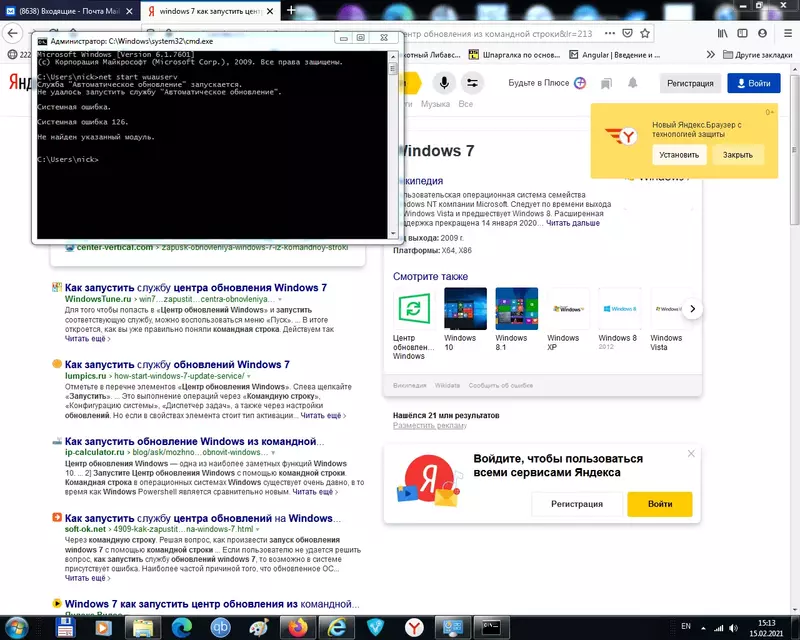Open the Firefox hamburger menu
The image size is (800, 640).
pyautogui.click(x=788, y=33)
